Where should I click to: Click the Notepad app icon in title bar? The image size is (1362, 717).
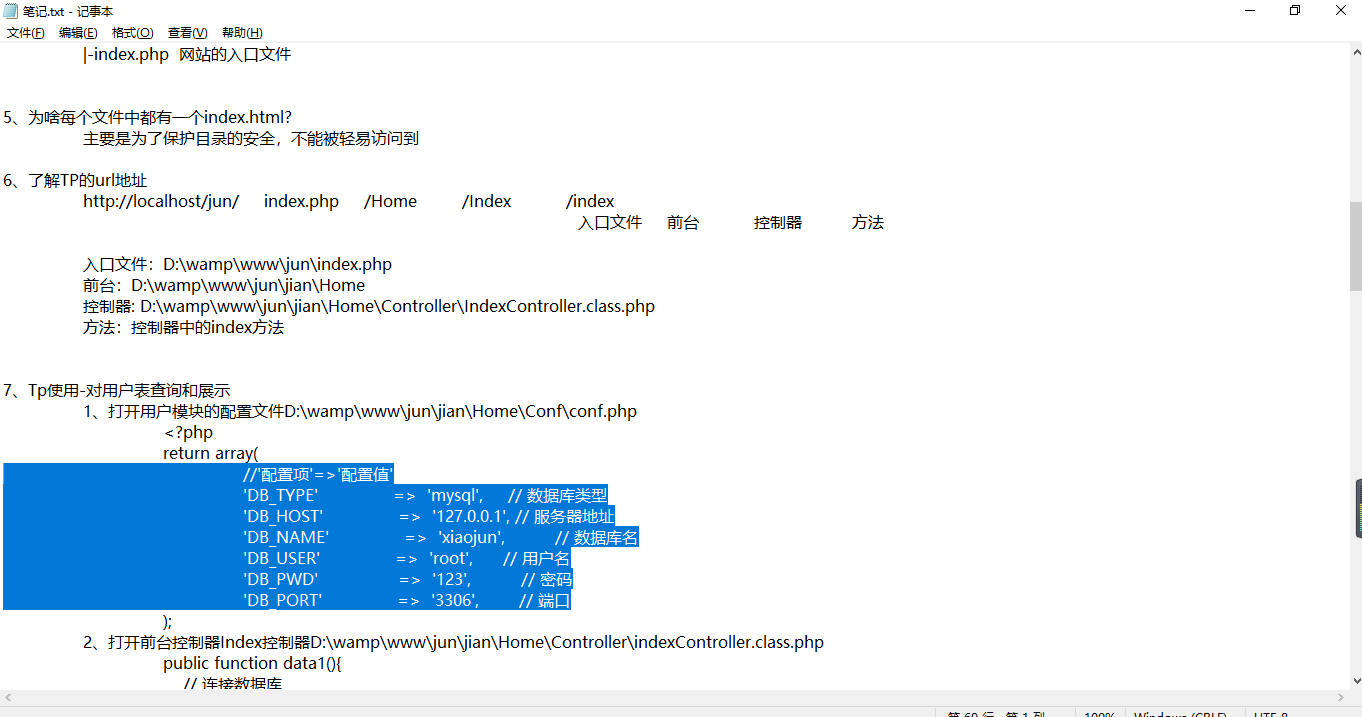[x=11, y=11]
